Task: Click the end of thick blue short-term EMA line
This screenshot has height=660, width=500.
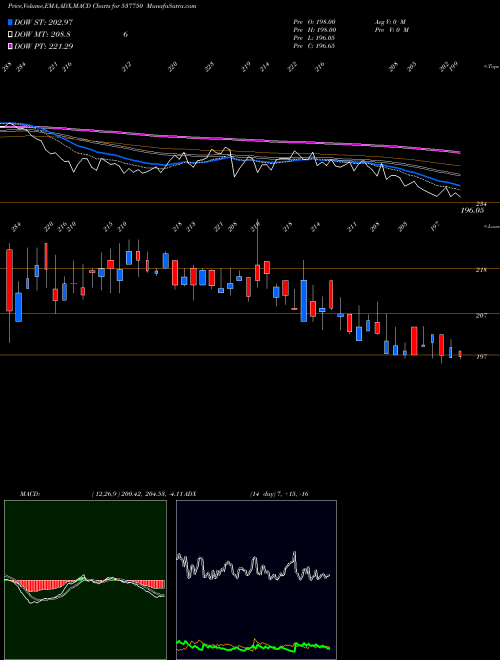Action: [458, 185]
